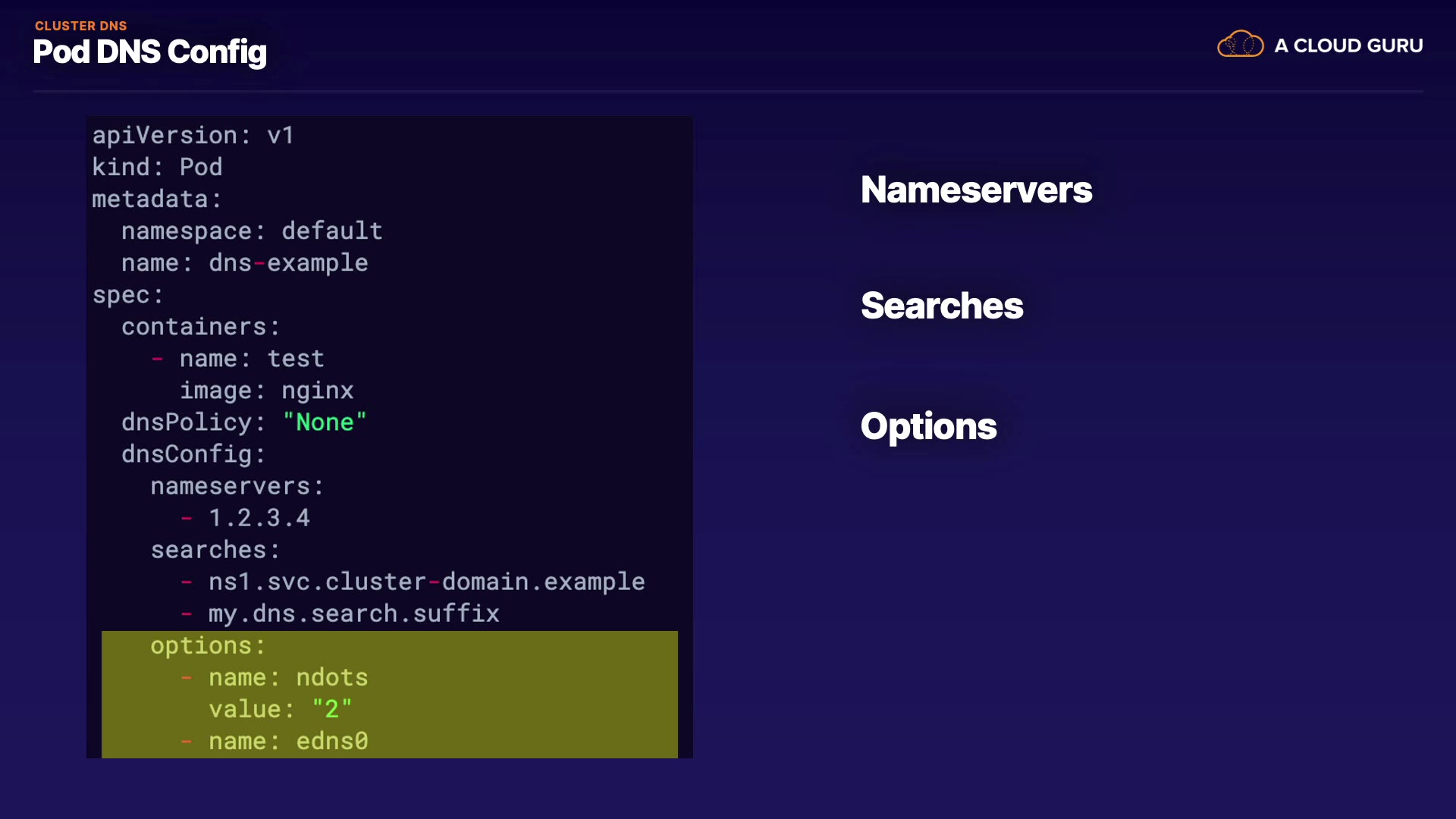1456x819 pixels.
Task: Click the my.dns.search.suffix entry
Action: (353, 613)
